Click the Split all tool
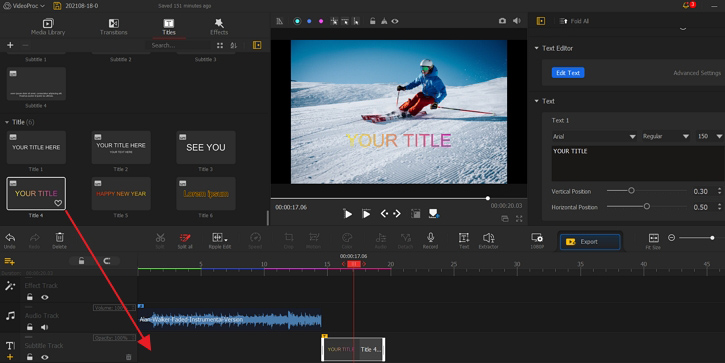Viewport: 725px width, 363px height. 185,238
